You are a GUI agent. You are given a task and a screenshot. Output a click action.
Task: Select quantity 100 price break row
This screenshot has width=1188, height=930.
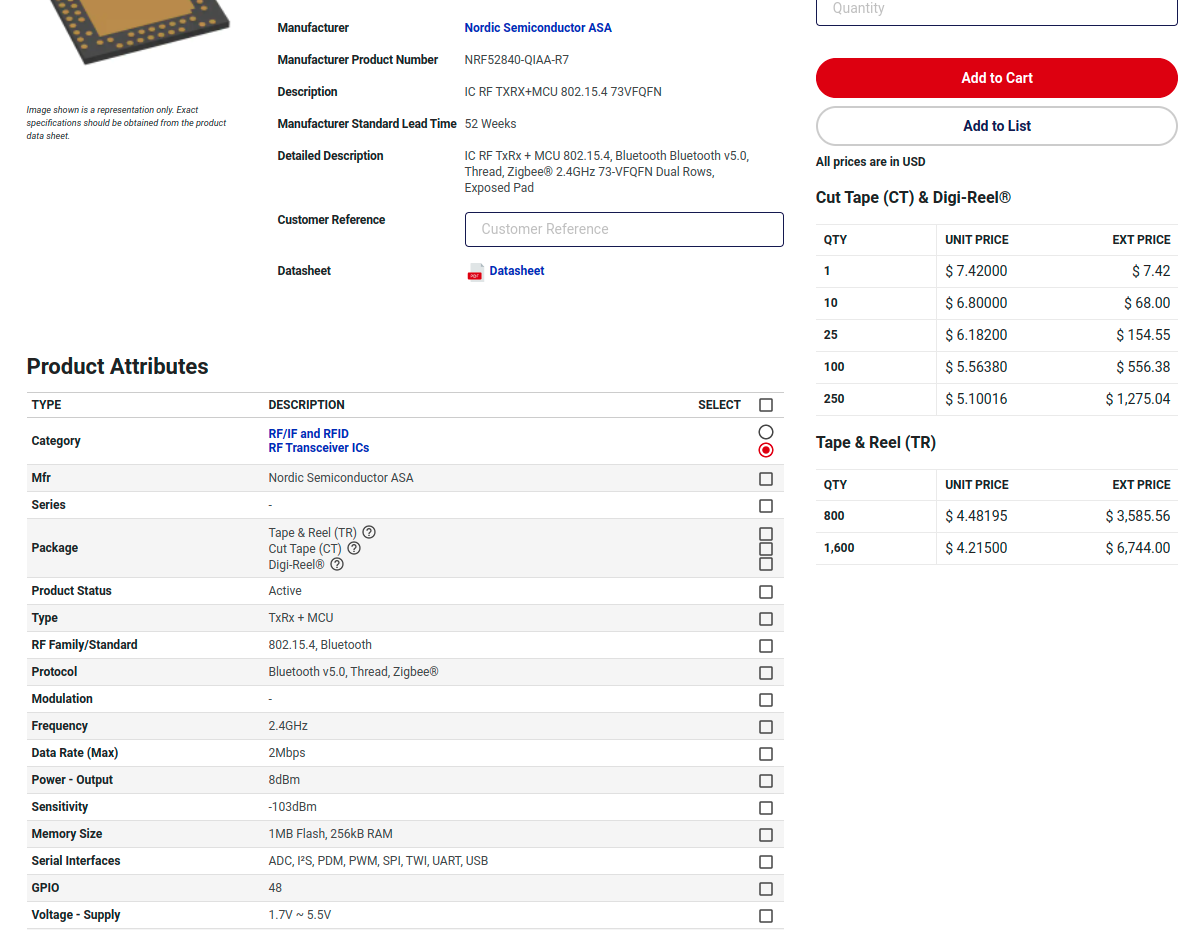996,367
